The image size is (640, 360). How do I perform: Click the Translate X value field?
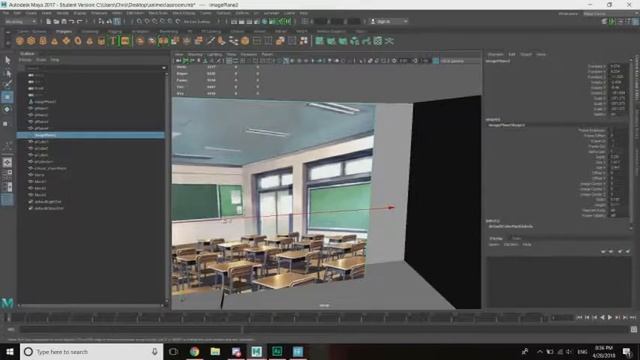coord(618,66)
